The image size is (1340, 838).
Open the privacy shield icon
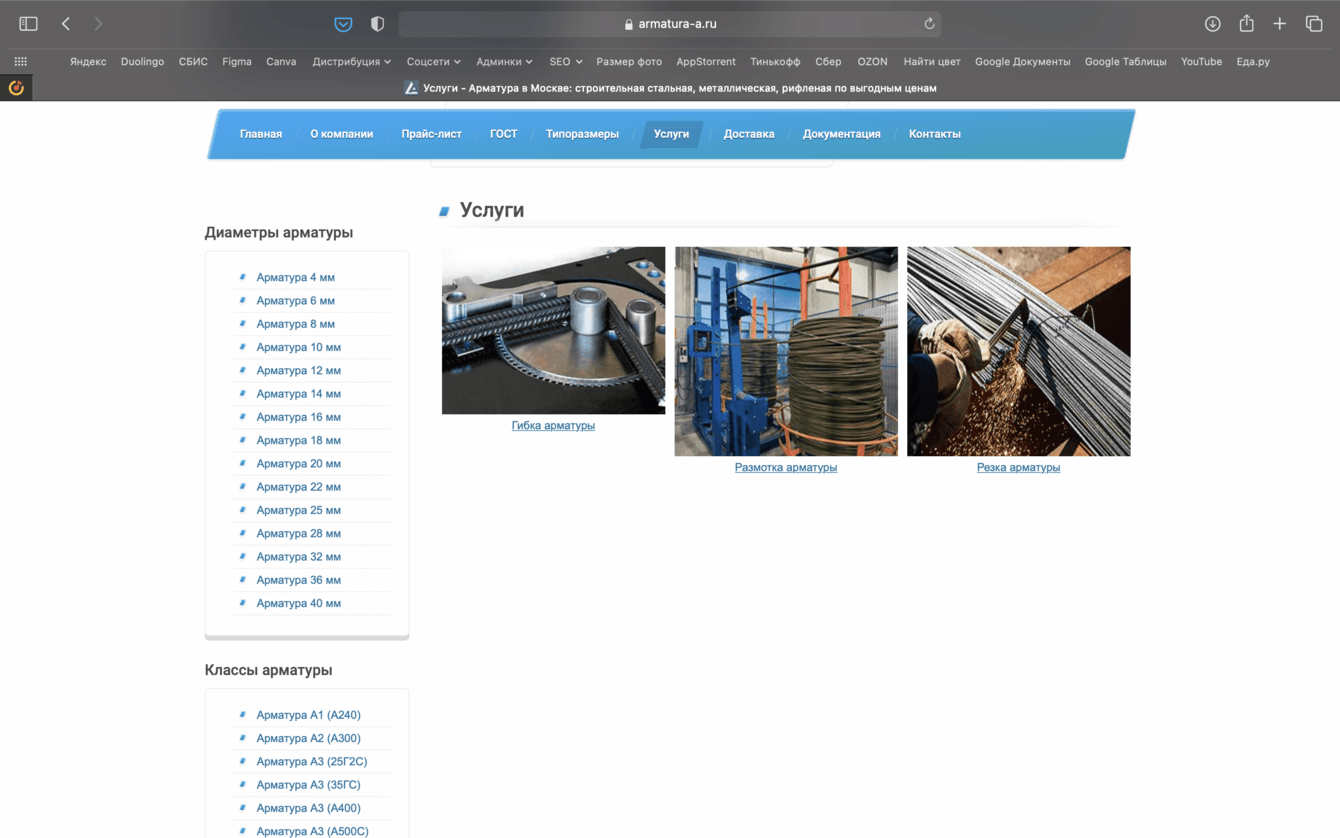[x=377, y=24]
